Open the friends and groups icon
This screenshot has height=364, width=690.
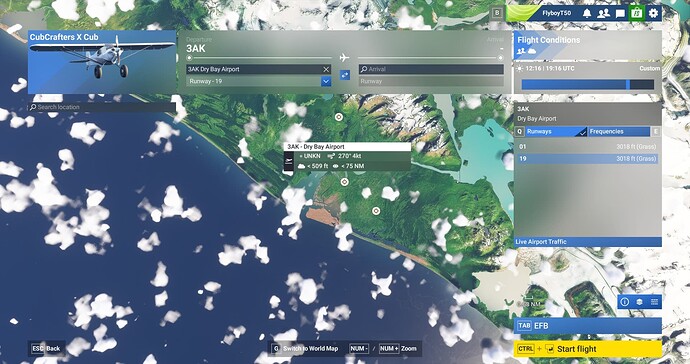[x=603, y=13]
